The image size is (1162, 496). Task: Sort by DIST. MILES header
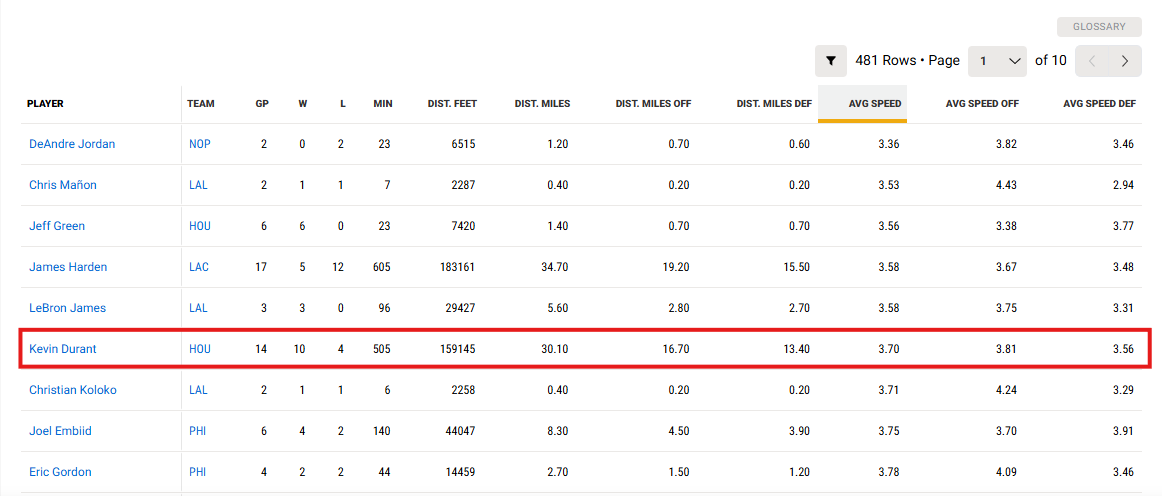tap(541, 104)
